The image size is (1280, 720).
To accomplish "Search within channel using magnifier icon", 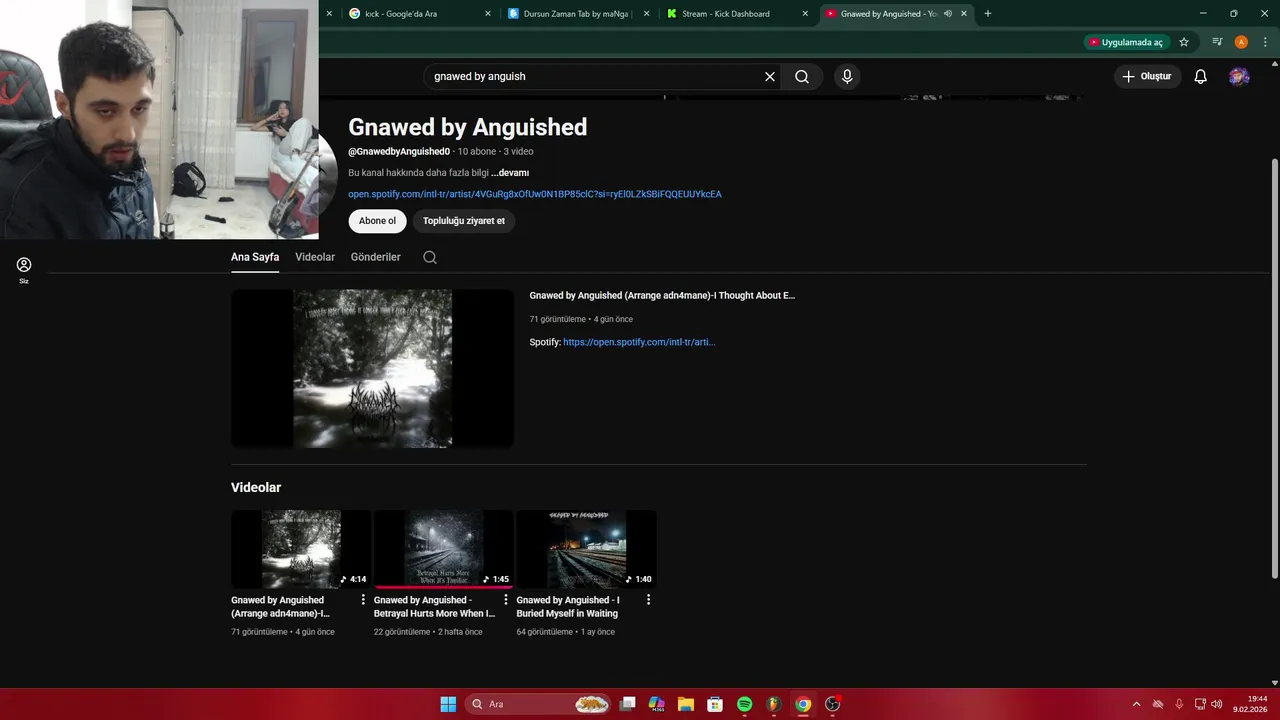I will pyautogui.click(x=430, y=257).
